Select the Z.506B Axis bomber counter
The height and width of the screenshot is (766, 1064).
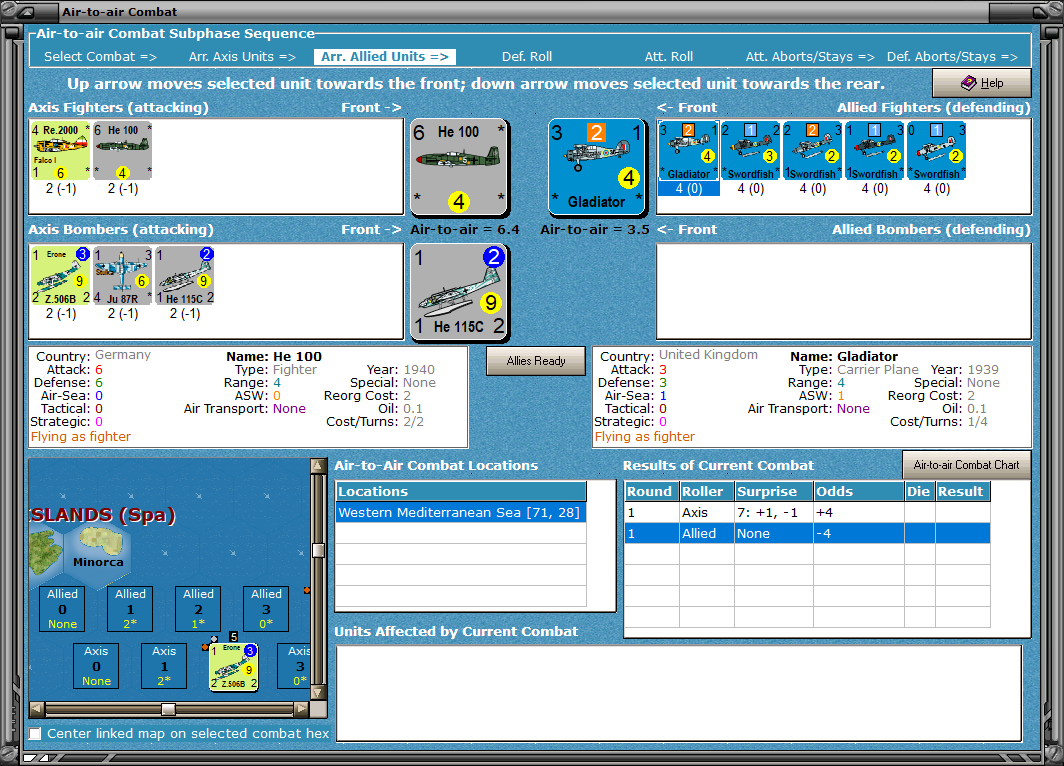pos(60,275)
